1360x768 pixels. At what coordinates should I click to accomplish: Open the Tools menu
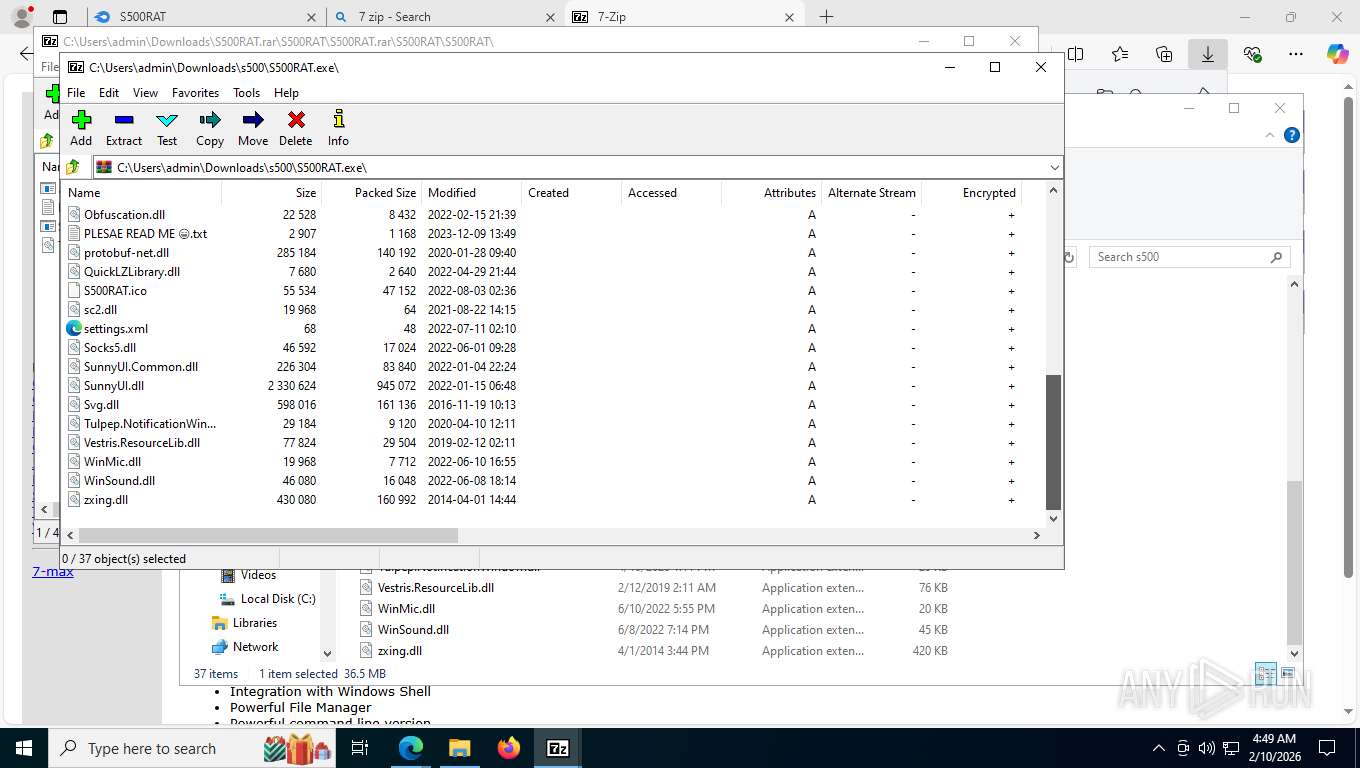click(x=247, y=93)
